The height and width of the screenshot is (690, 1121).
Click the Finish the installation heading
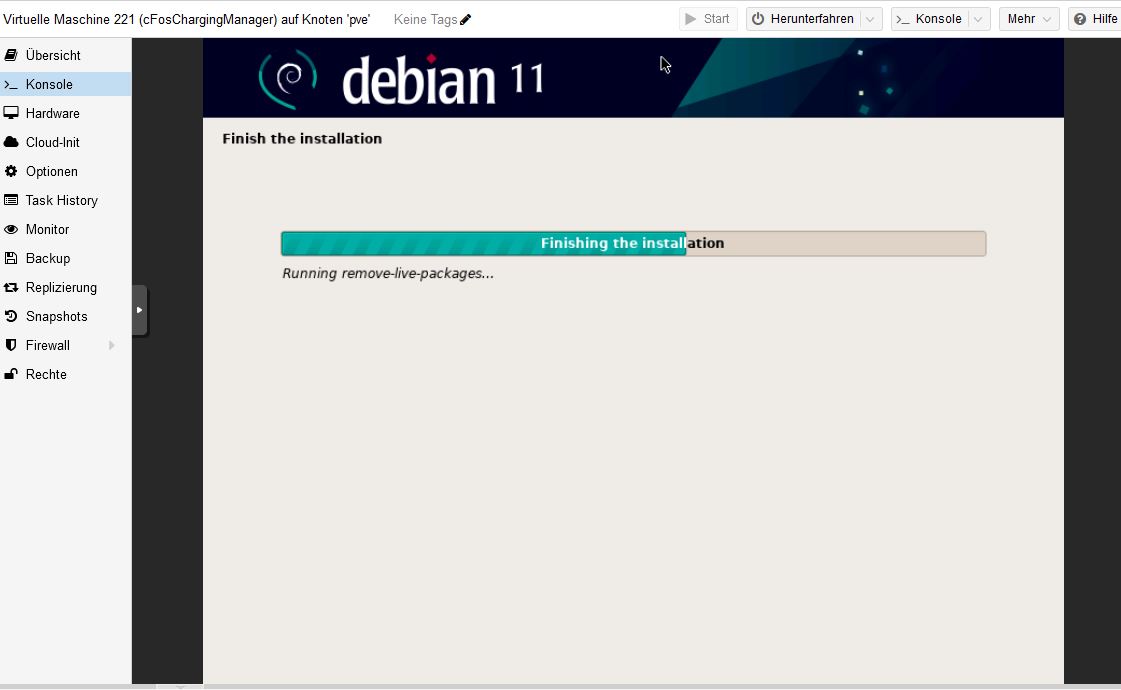click(x=302, y=139)
